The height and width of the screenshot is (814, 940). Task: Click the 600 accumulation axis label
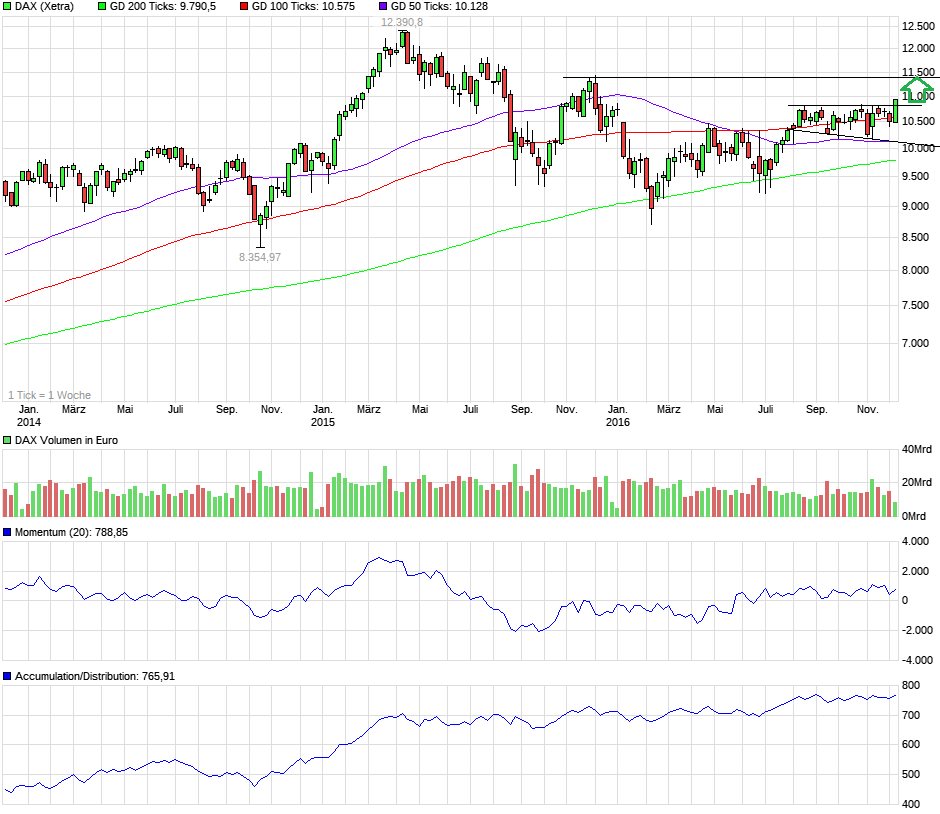coord(911,744)
